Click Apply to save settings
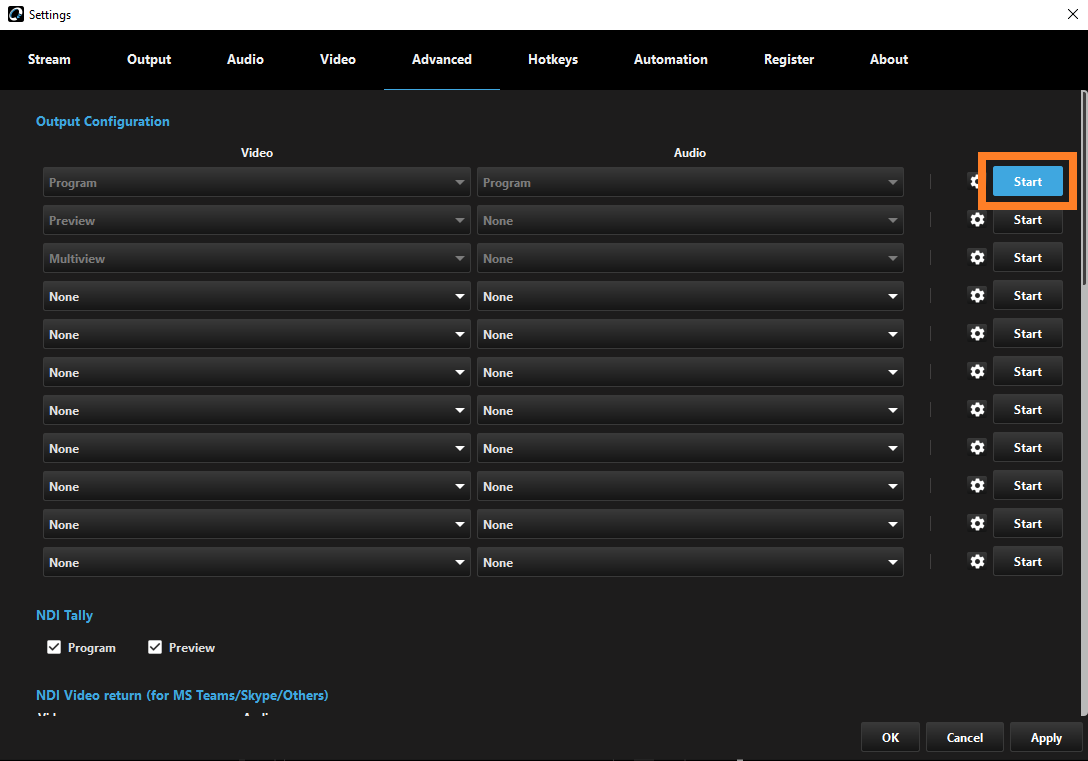This screenshot has width=1088, height=761. (x=1046, y=738)
